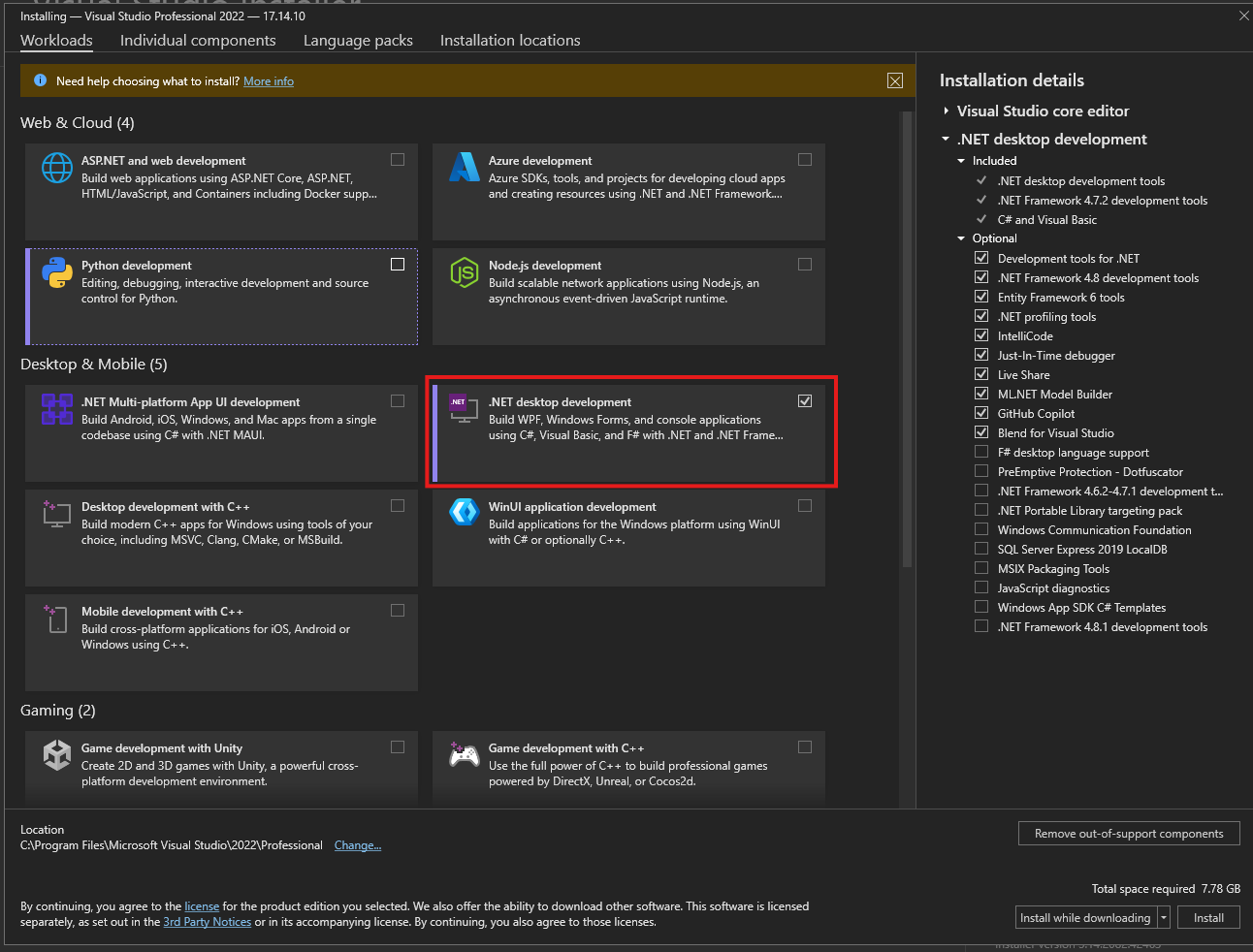1253x952 pixels.
Task: Click the Mobile development with C++ icon
Action: (x=57, y=619)
